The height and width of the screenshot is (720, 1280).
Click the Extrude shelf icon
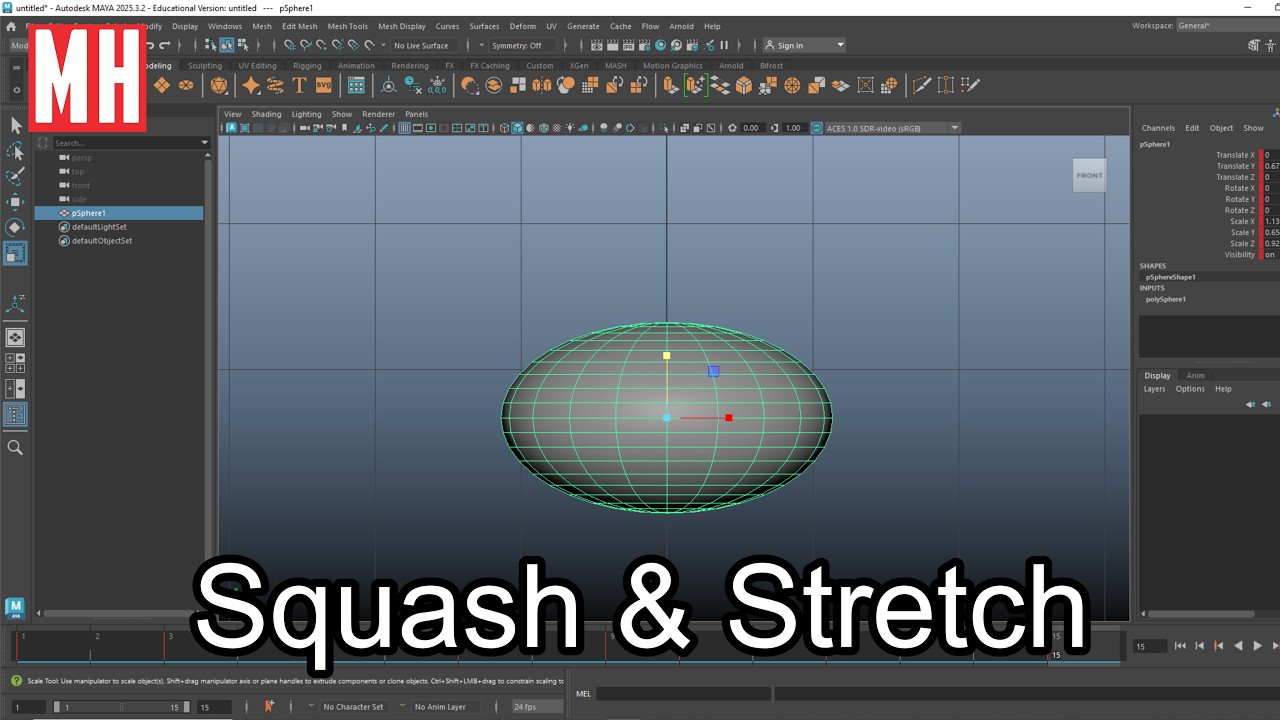pos(670,85)
